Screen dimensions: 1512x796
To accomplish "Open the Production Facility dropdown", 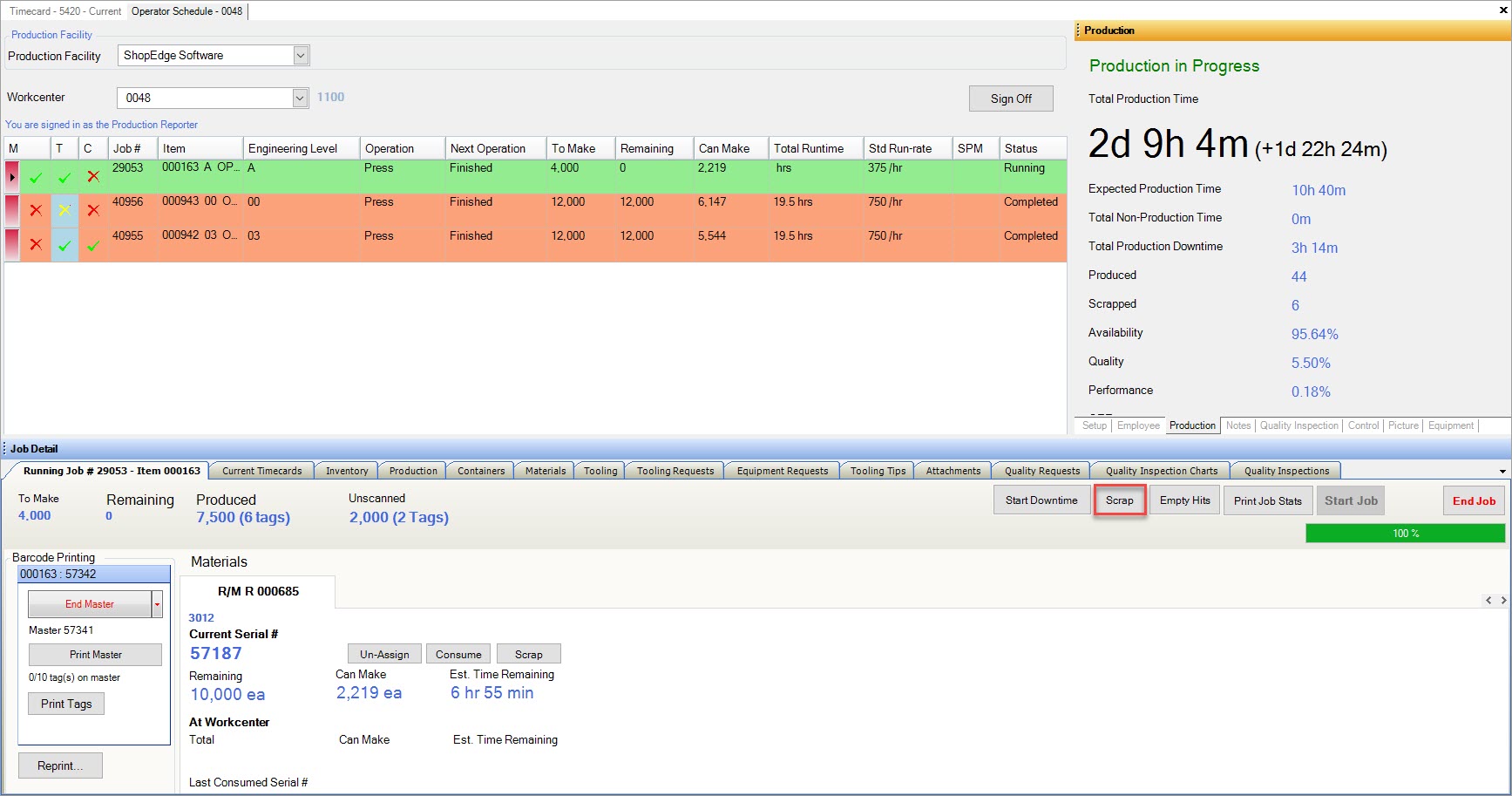I will (x=301, y=56).
